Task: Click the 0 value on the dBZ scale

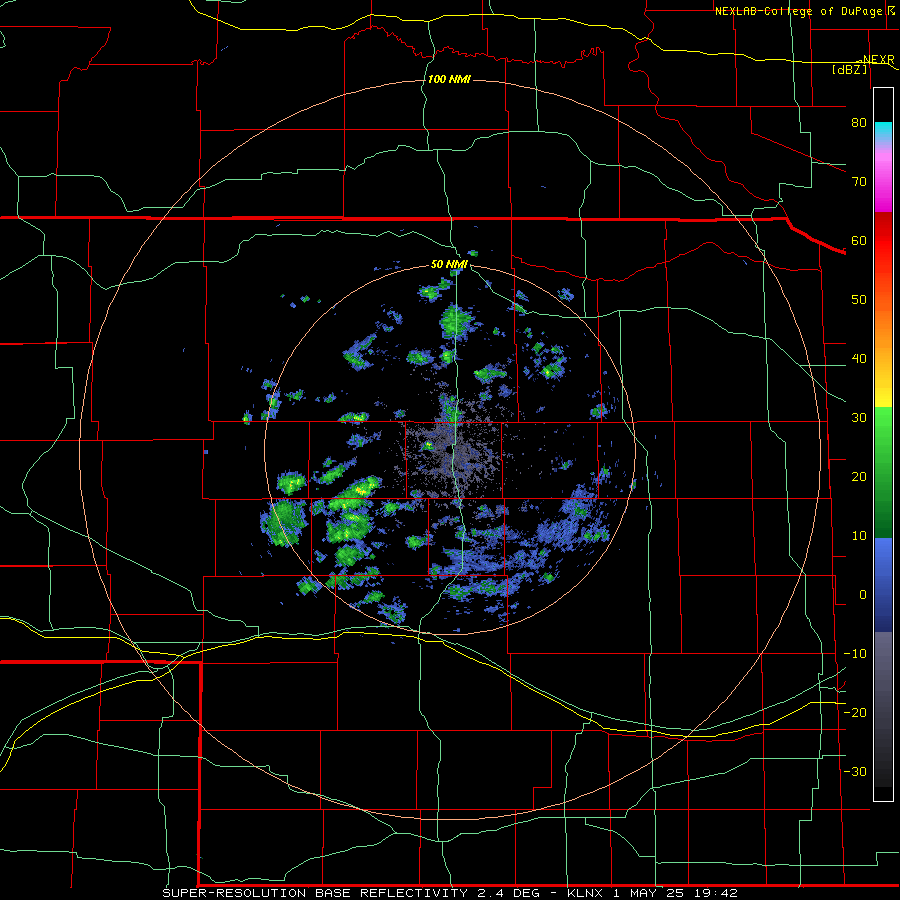Action: [863, 595]
